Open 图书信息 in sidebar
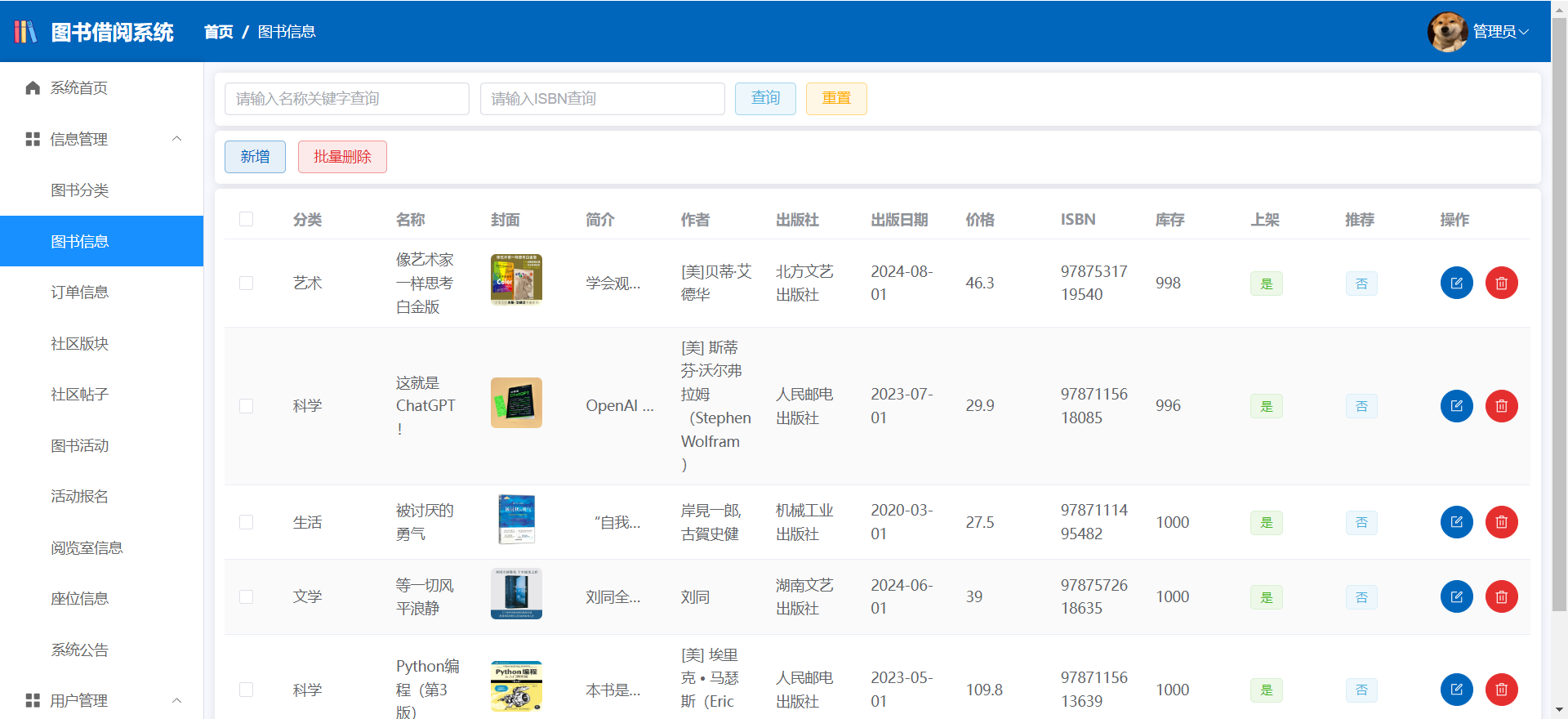Viewport: 1568px width, 719px height. pyautogui.click(x=101, y=241)
